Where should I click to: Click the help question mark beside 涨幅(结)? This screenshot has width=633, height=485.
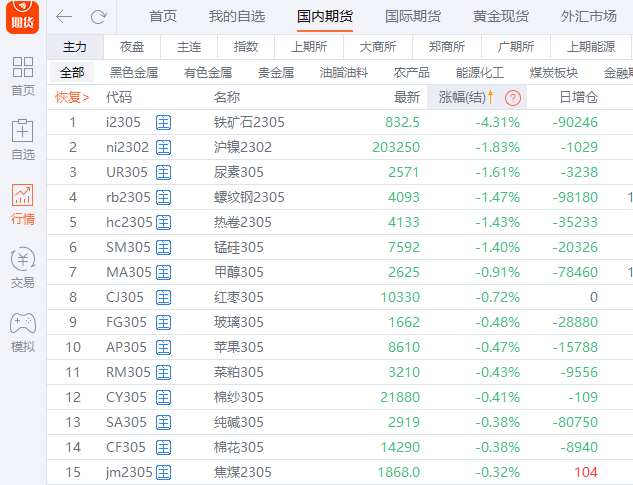513,97
